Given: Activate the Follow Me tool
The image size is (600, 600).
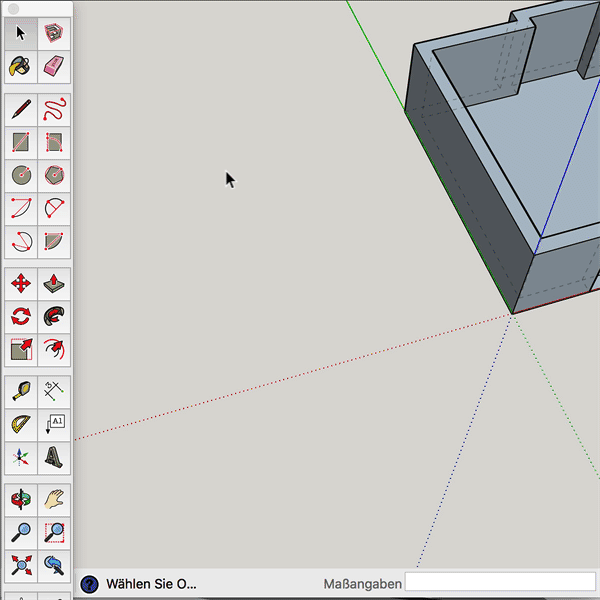Looking at the screenshot, I should coord(54,317).
